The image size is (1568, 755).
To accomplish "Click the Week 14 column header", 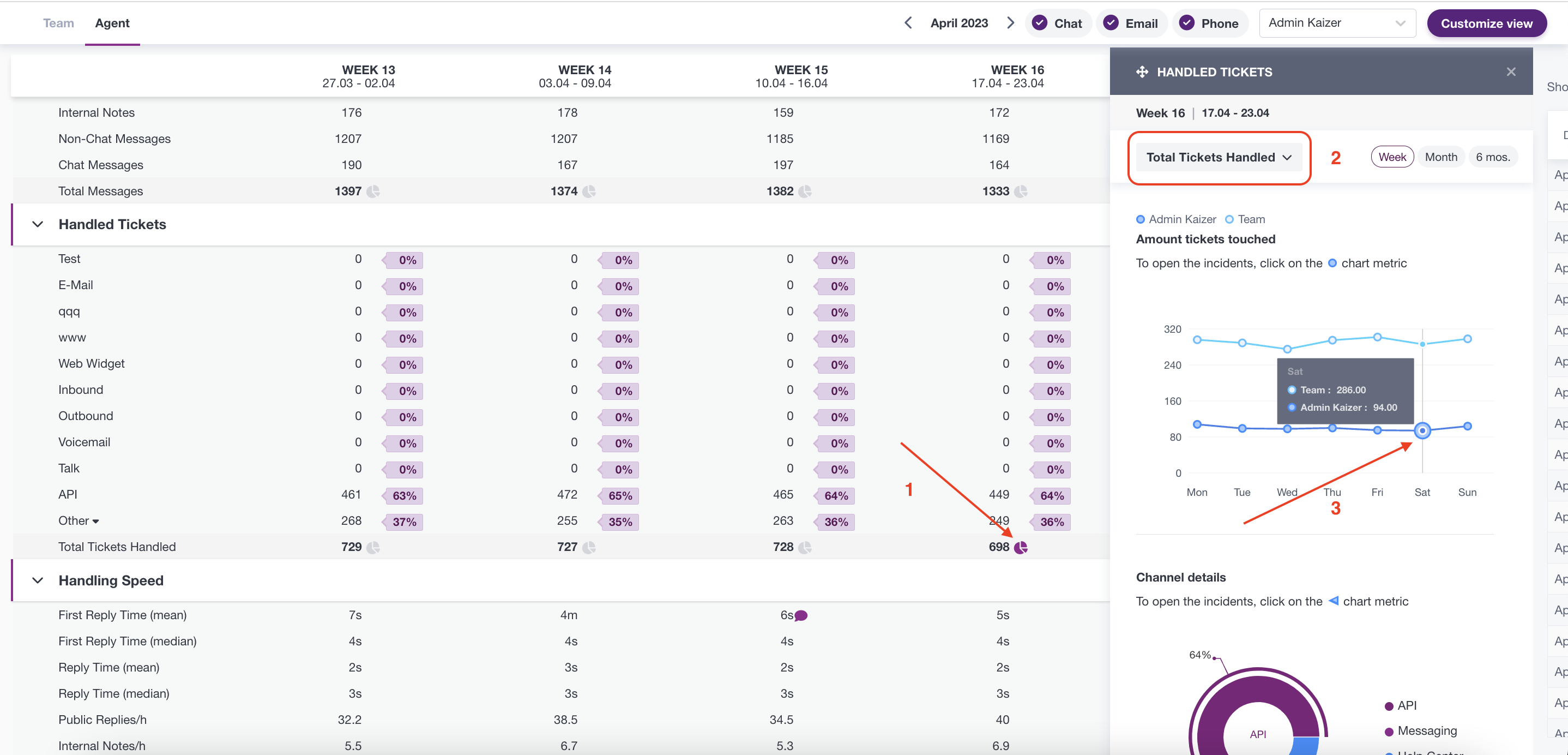I will (575, 76).
